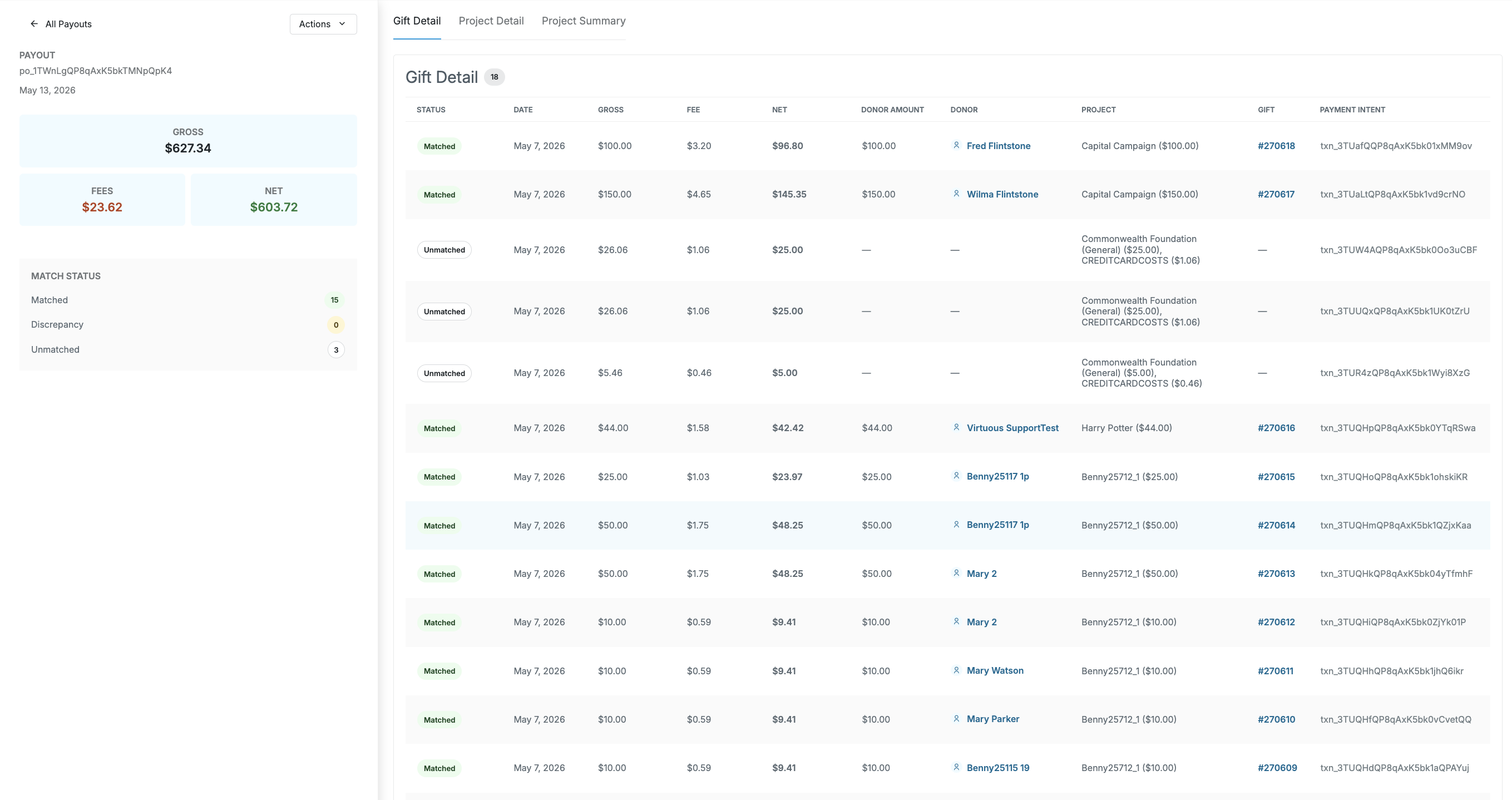This screenshot has width=1512, height=800.
Task: Click payment intent txn_3TUafQQP8qAxK5bk01xMM9ov
Action: point(1396,146)
